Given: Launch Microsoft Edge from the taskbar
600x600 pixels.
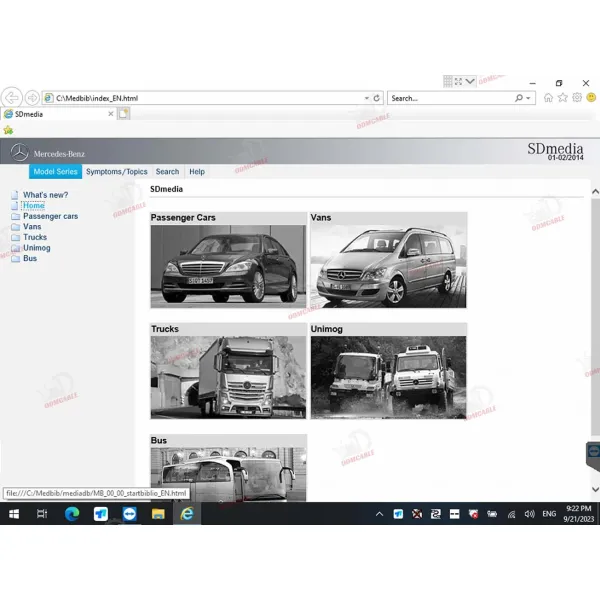Looking at the screenshot, I should [72, 514].
